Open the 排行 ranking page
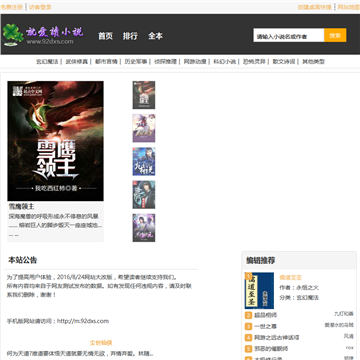Image resolution: width=360 pixels, height=360 pixels. pos(130,36)
